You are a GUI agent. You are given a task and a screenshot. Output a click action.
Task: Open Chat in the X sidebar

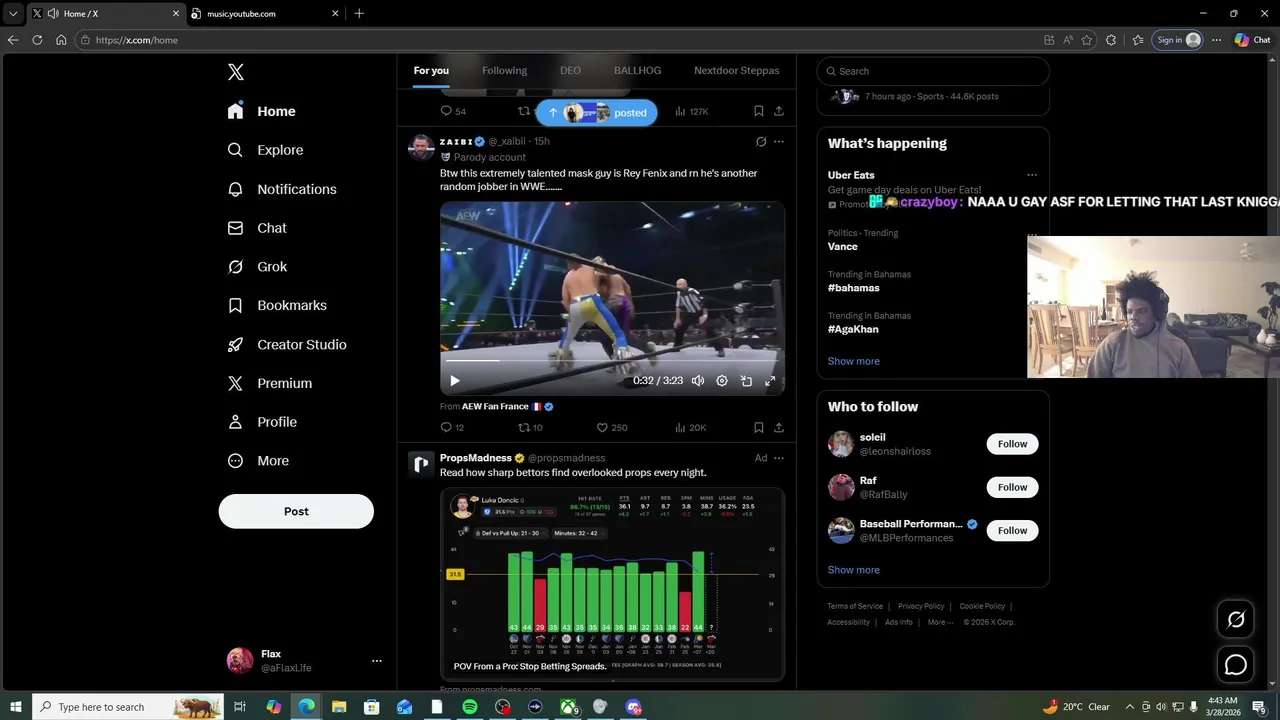click(257, 228)
